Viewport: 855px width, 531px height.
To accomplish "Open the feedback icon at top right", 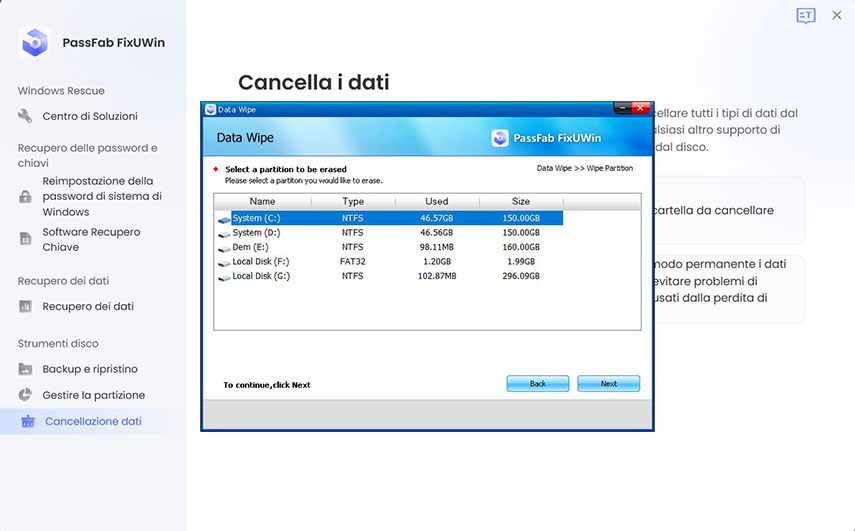I will tap(805, 16).
